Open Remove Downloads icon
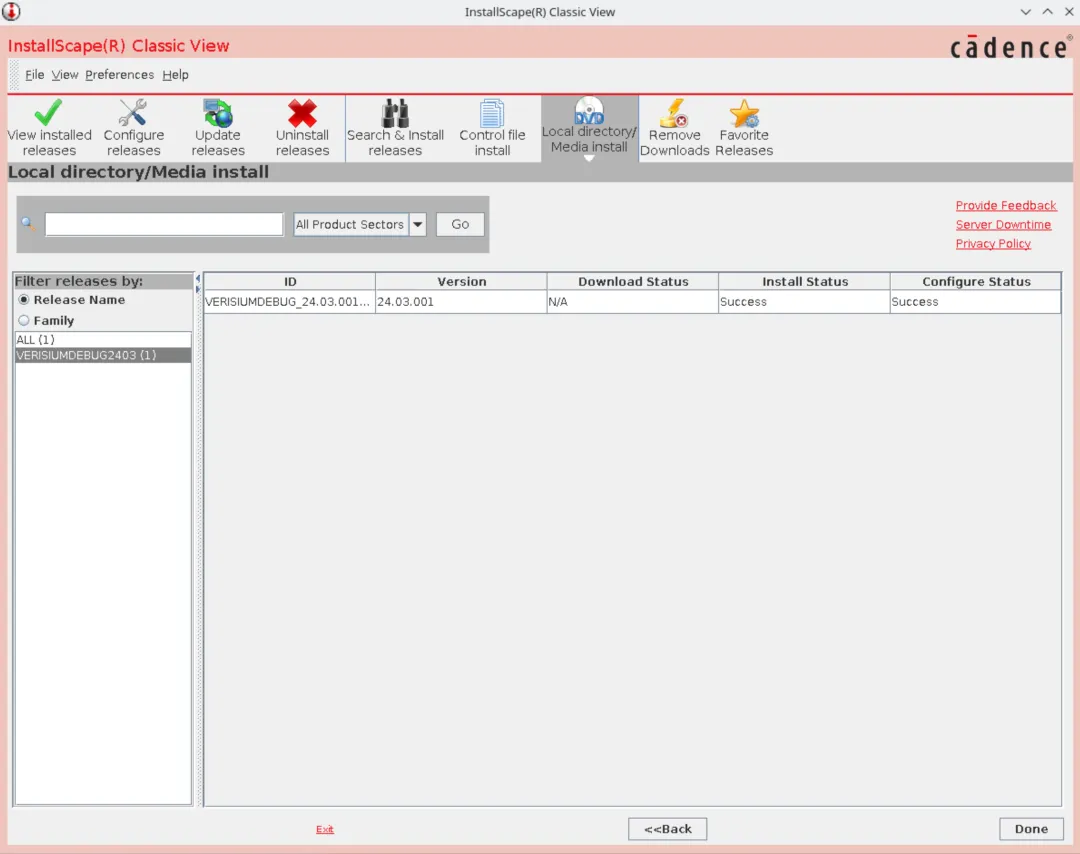Image resolution: width=1080 pixels, height=854 pixels. pos(674,113)
